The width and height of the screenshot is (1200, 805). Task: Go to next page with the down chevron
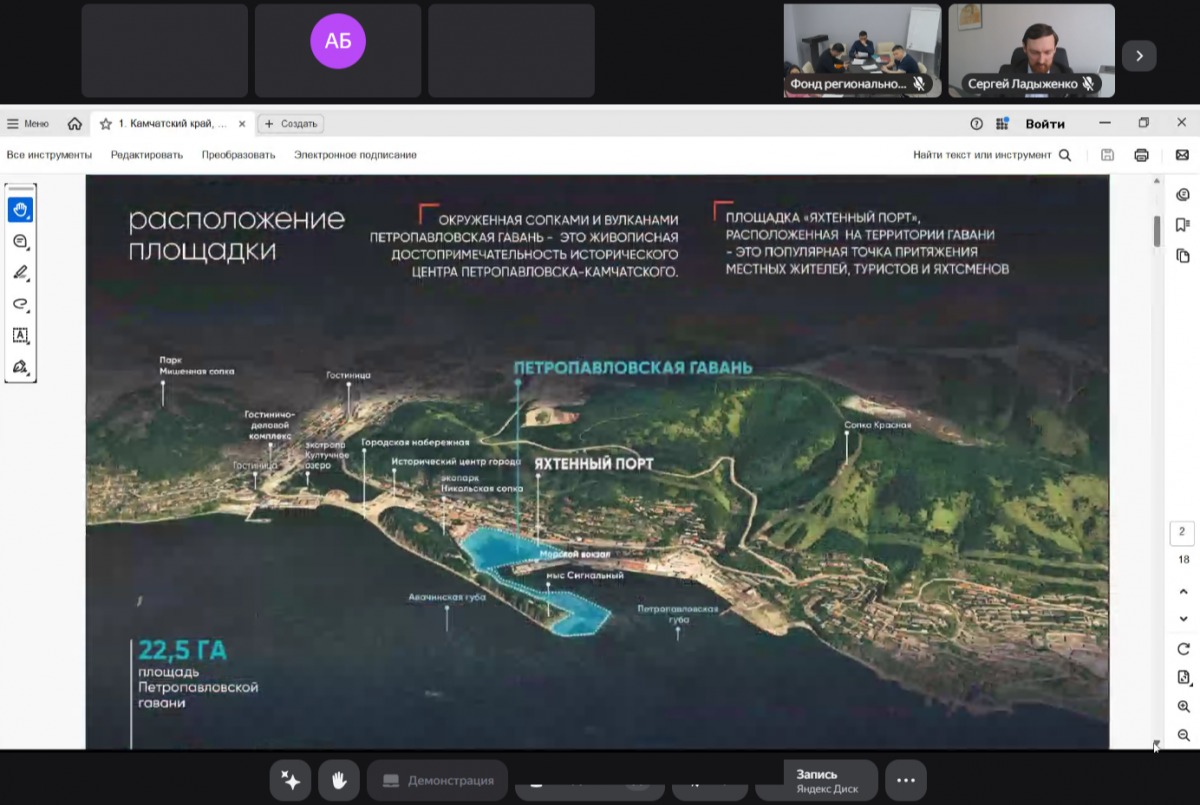click(x=1183, y=619)
